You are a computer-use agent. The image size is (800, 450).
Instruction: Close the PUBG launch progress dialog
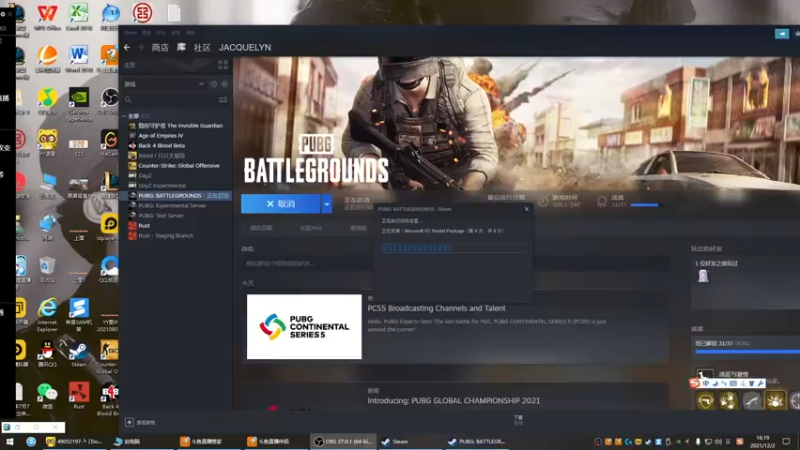click(527, 209)
